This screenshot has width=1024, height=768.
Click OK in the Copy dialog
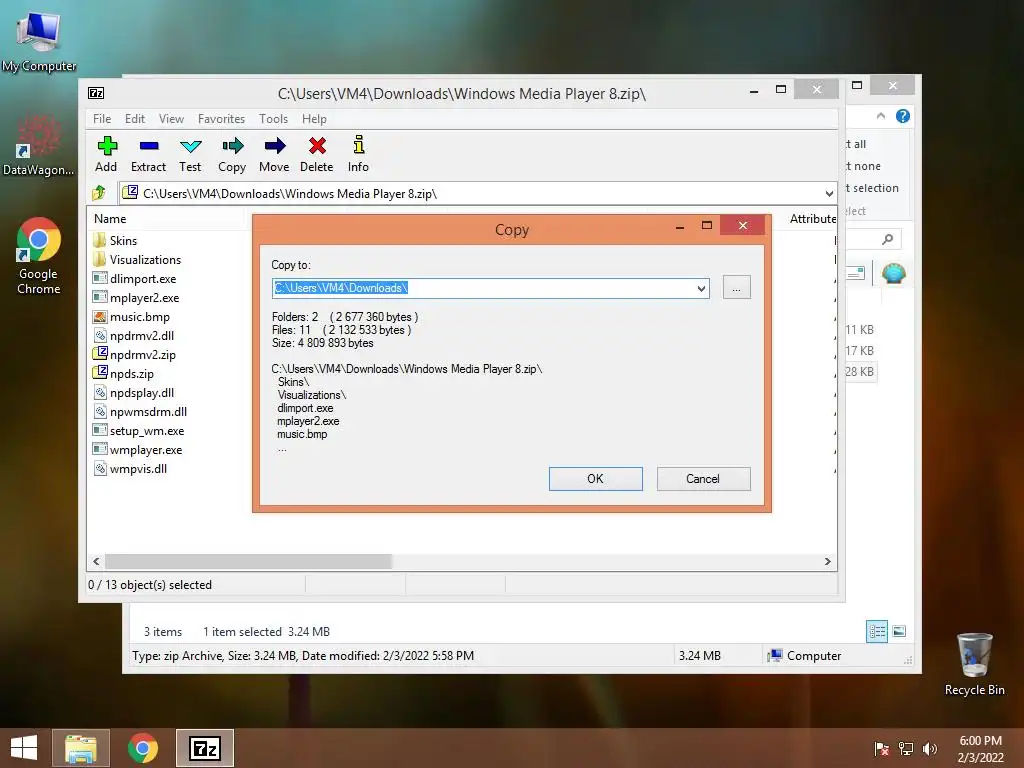(596, 479)
